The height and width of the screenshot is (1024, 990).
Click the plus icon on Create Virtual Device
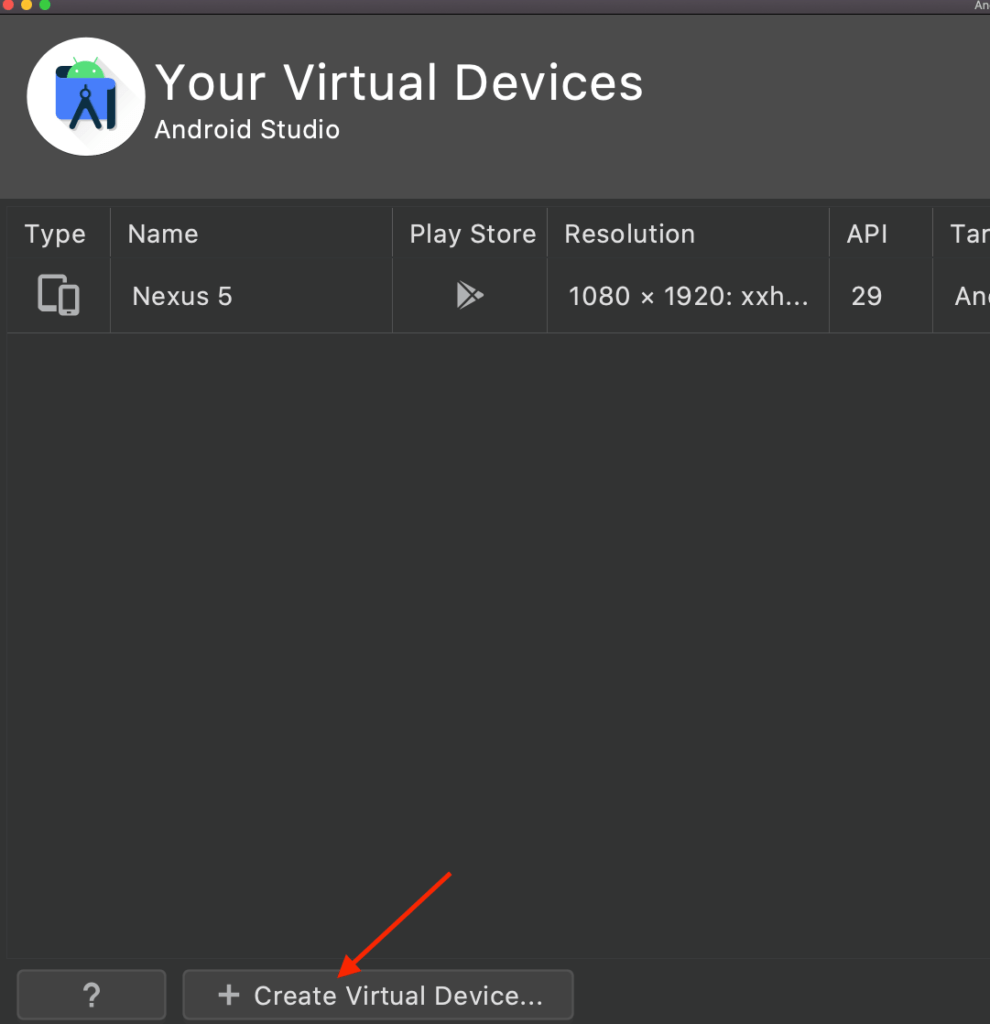(x=229, y=995)
